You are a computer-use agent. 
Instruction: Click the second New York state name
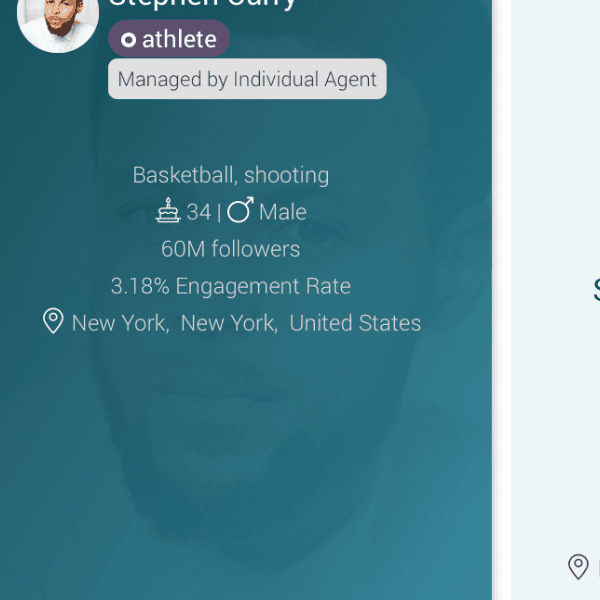(x=229, y=323)
